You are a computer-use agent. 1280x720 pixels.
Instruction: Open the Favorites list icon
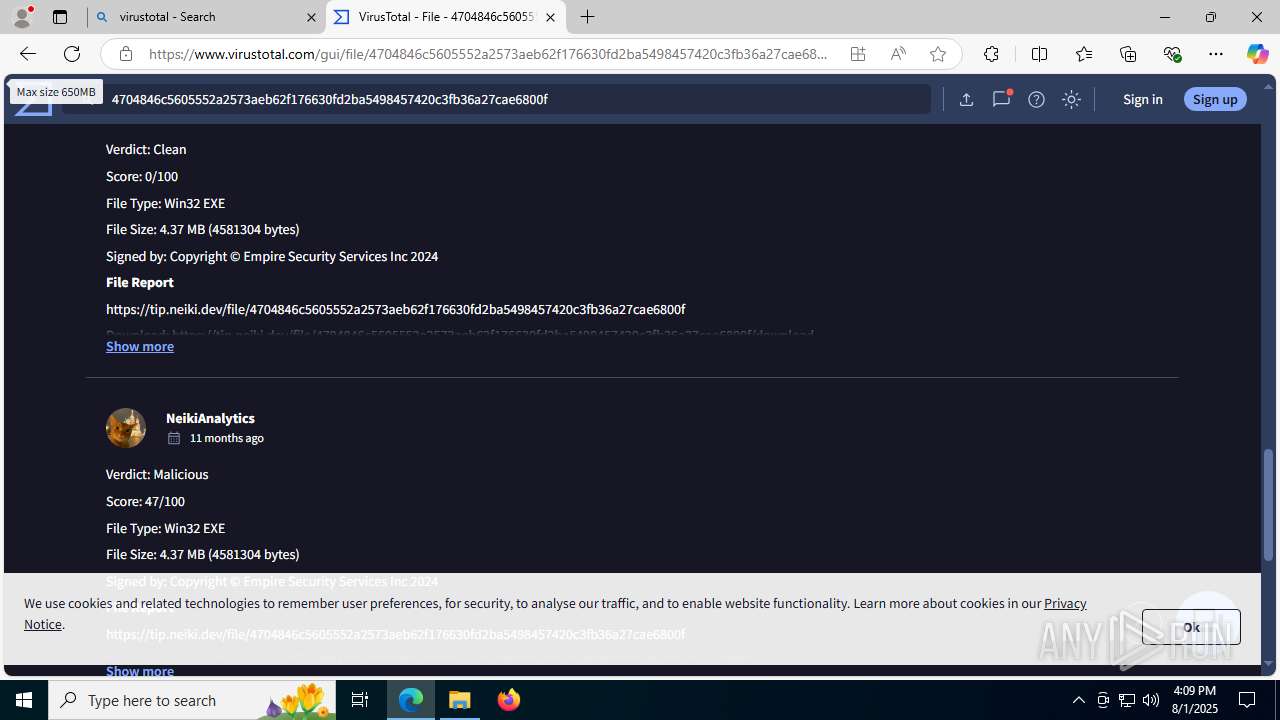(x=1084, y=54)
